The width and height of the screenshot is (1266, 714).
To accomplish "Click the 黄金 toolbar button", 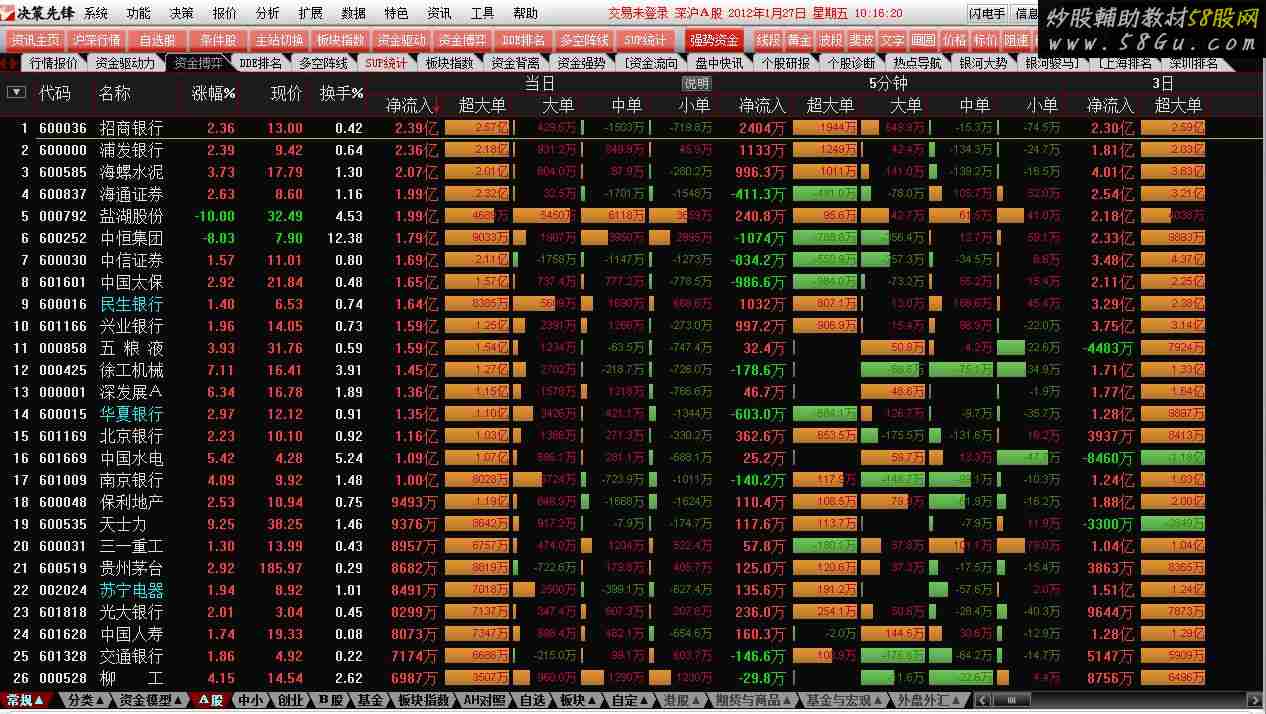I will pyautogui.click(x=799, y=40).
